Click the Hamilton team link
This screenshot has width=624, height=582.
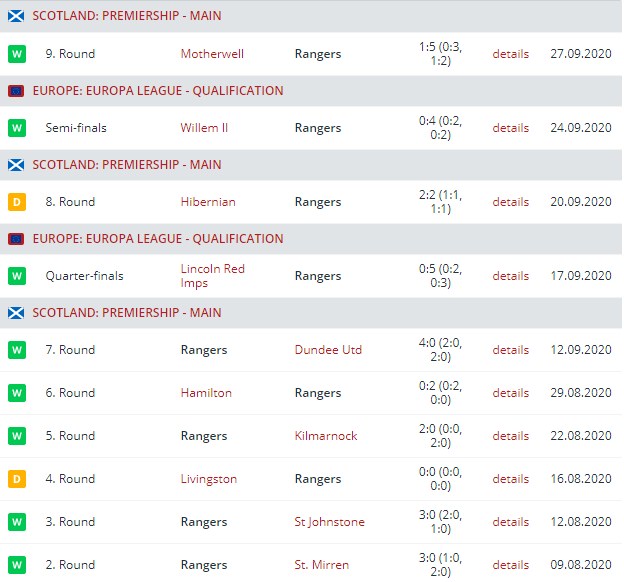pos(206,393)
